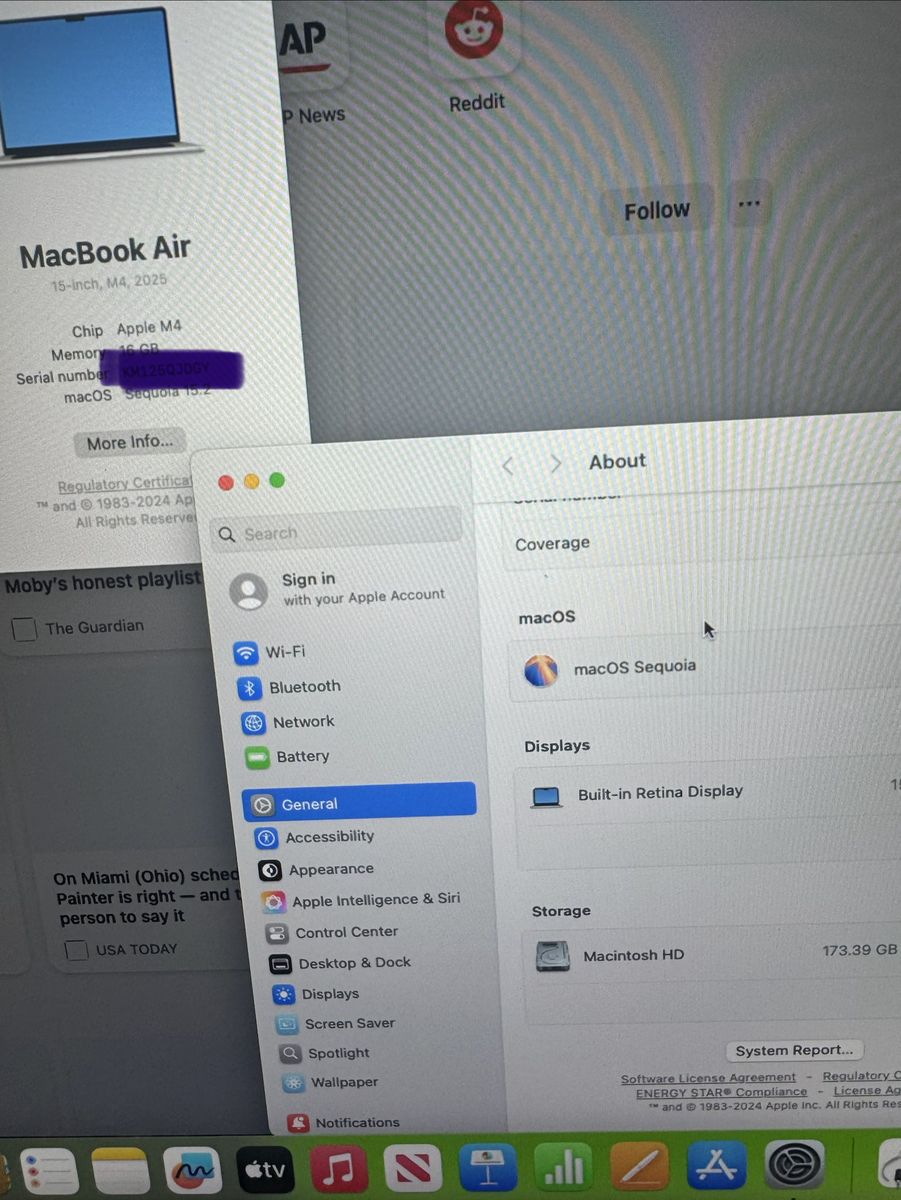This screenshot has width=901, height=1200.
Task: Select Accessibility in the settings sidebar
Action: point(329,837)
